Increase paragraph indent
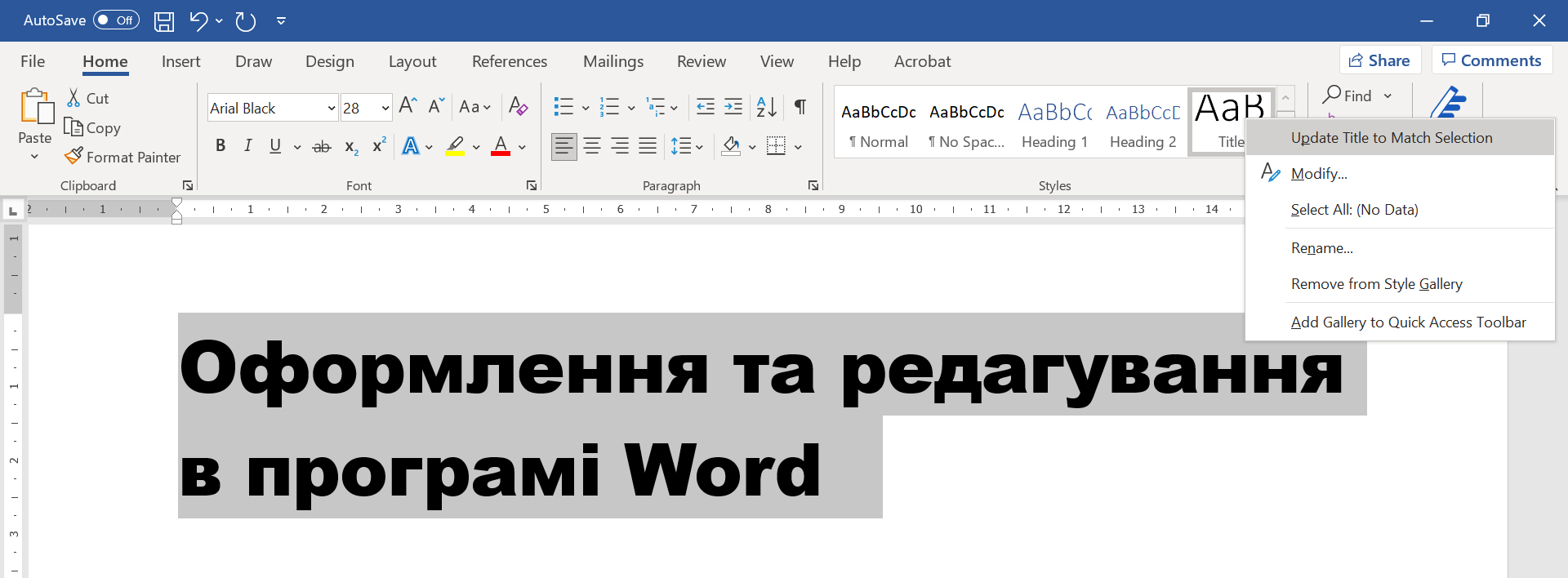 pos(733,106)
